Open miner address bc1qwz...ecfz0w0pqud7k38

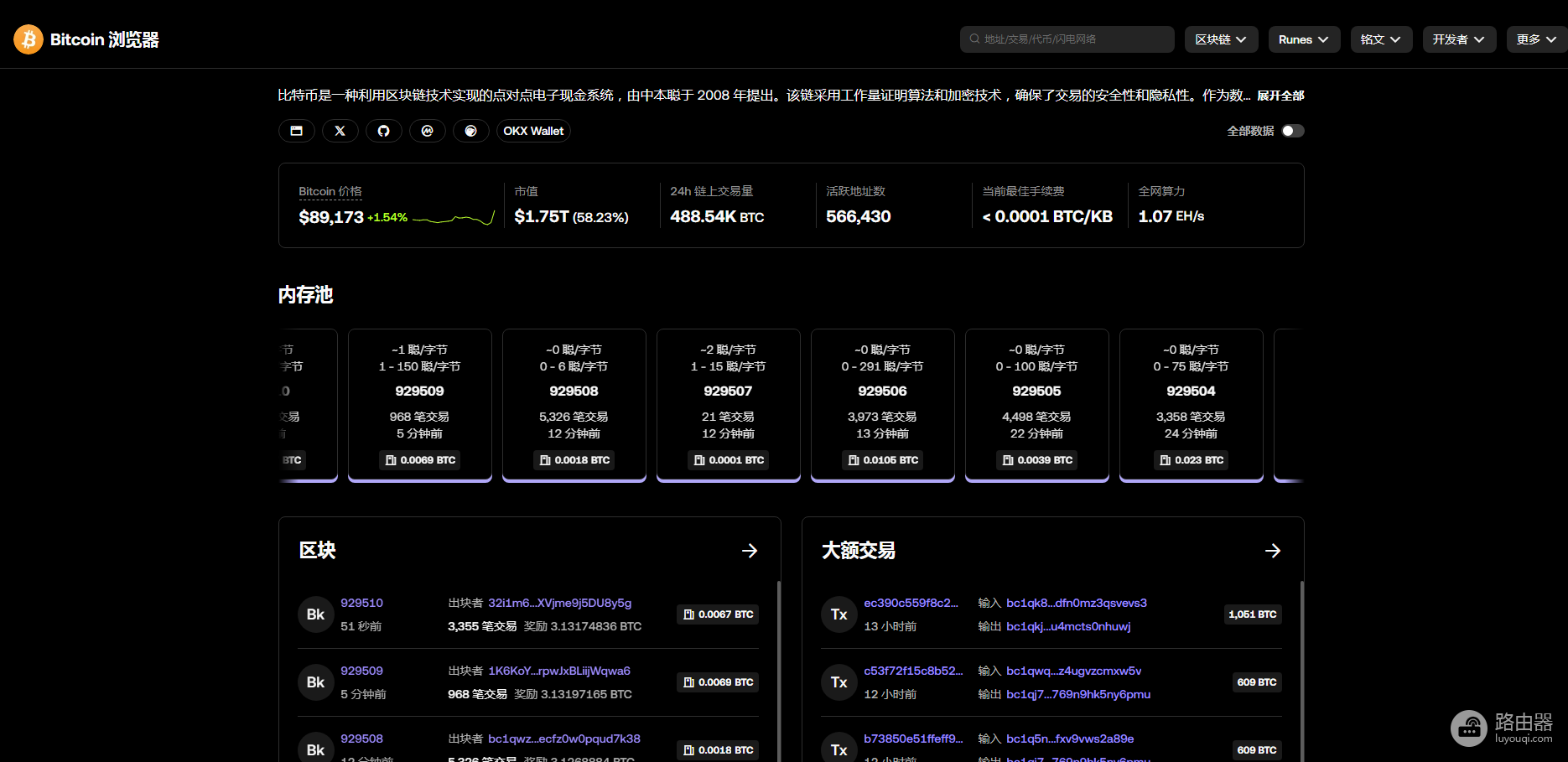pos(564,739)
